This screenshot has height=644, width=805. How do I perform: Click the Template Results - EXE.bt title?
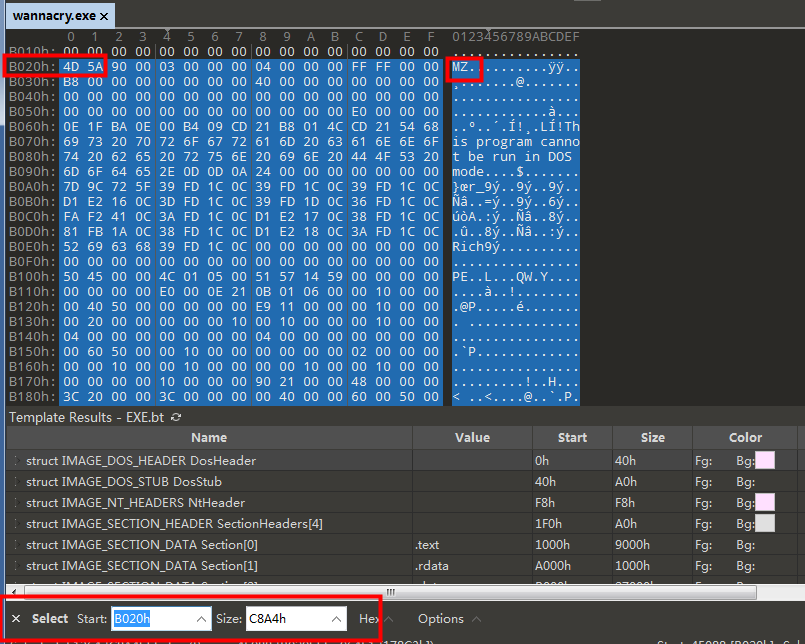tap(86, 417)
